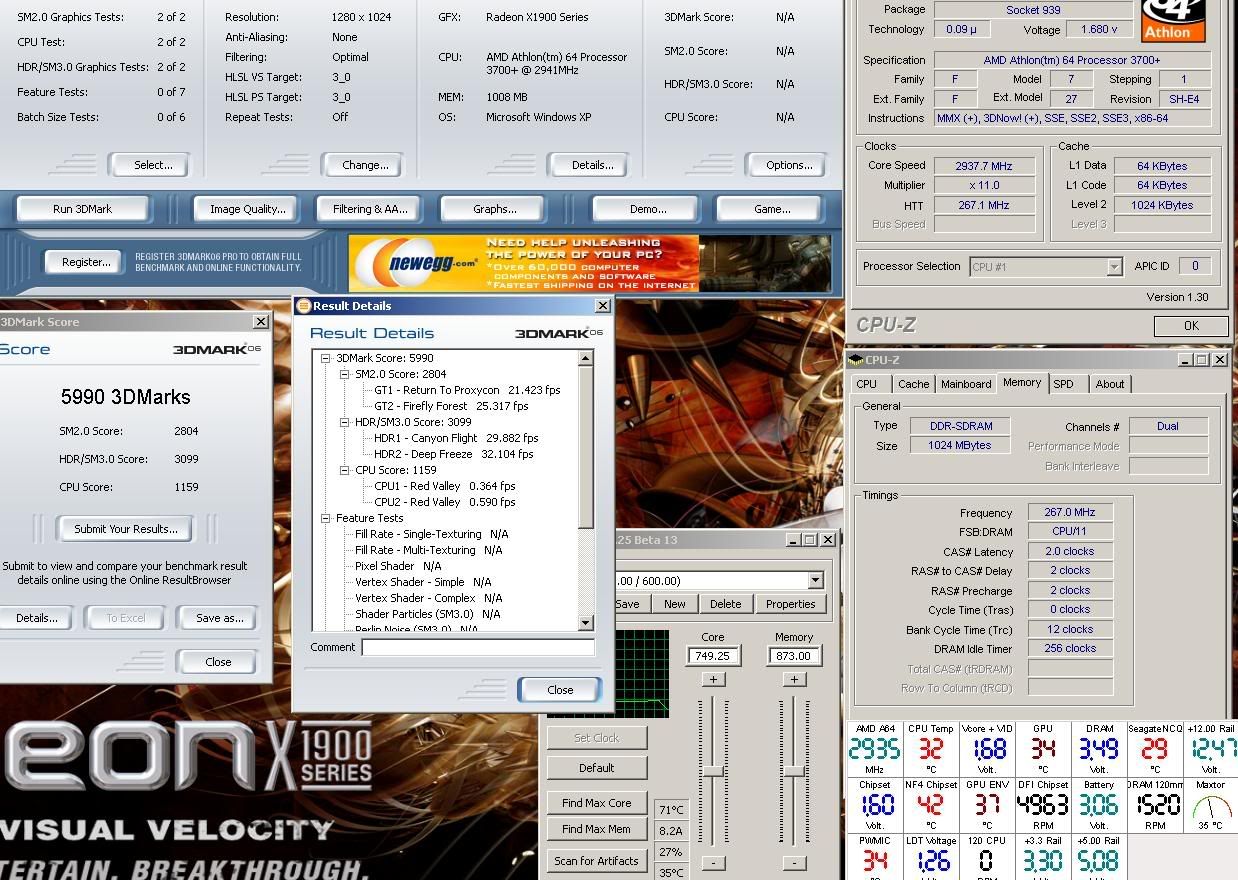Click the Memory clock slider handle
1238x880 pixels.
(x=794, y=771)
